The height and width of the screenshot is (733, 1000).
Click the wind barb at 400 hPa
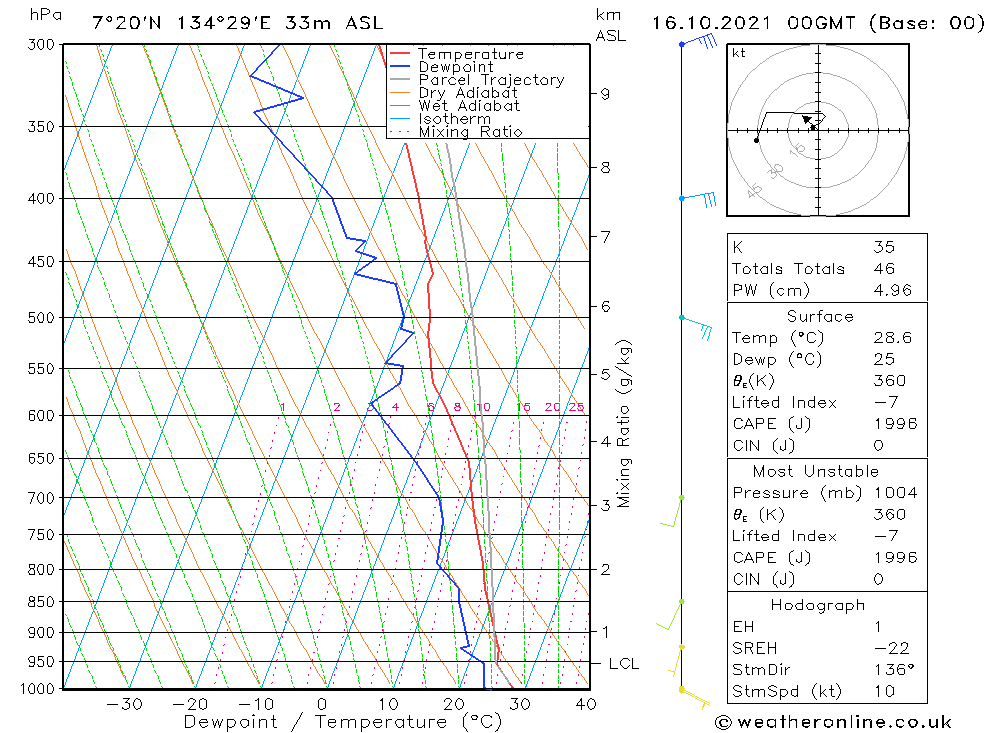(x=698, y=199)
